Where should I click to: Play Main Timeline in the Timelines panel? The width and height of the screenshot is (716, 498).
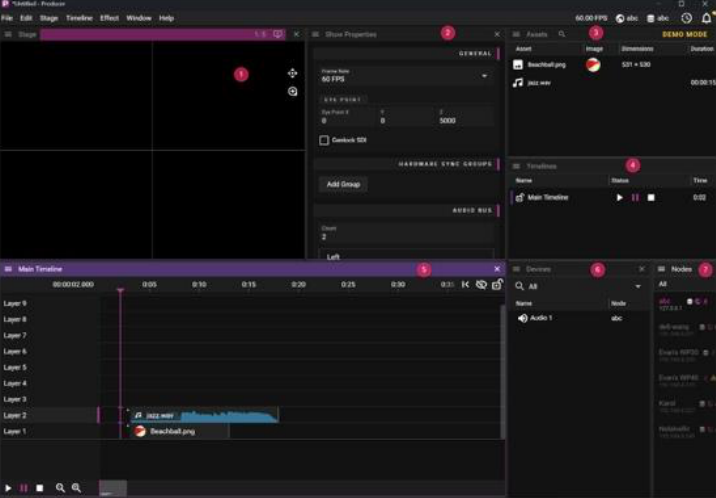point(620,198)
